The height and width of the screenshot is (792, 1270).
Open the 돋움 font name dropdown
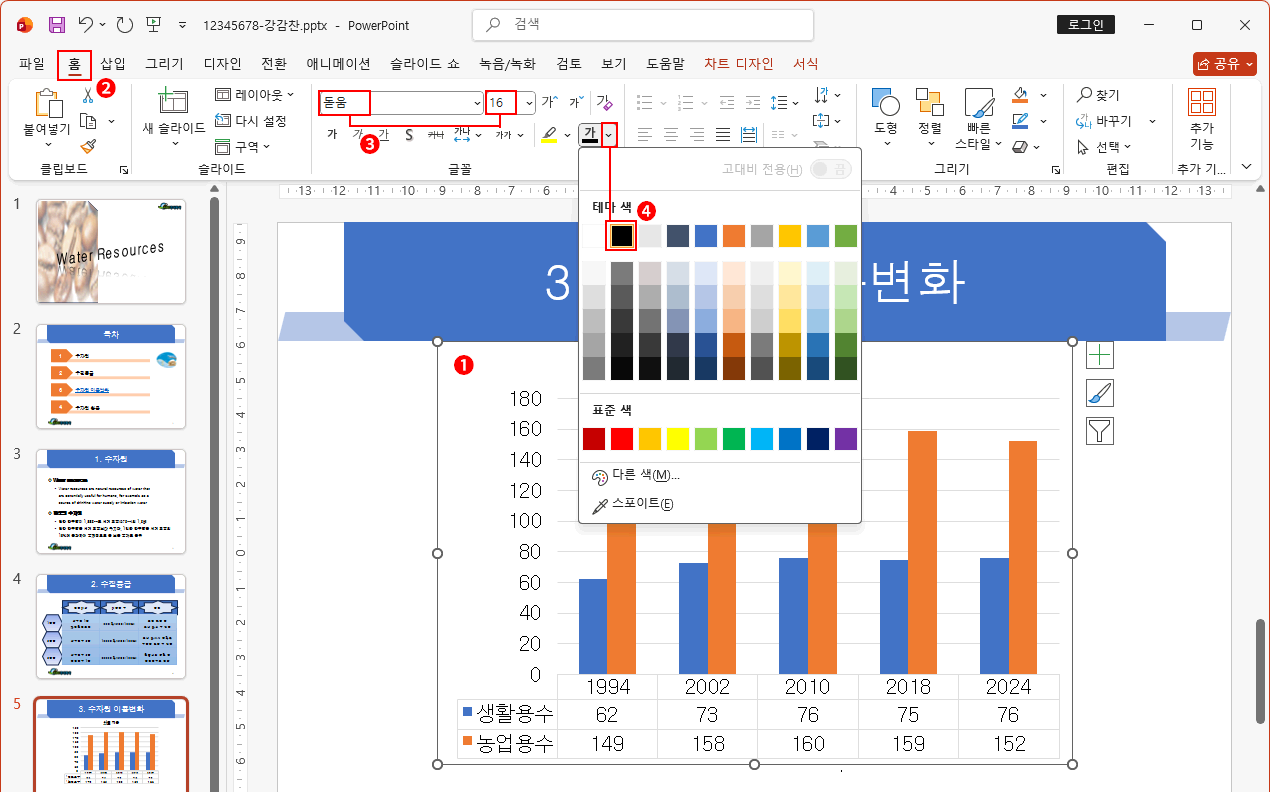tap(476, 102)
